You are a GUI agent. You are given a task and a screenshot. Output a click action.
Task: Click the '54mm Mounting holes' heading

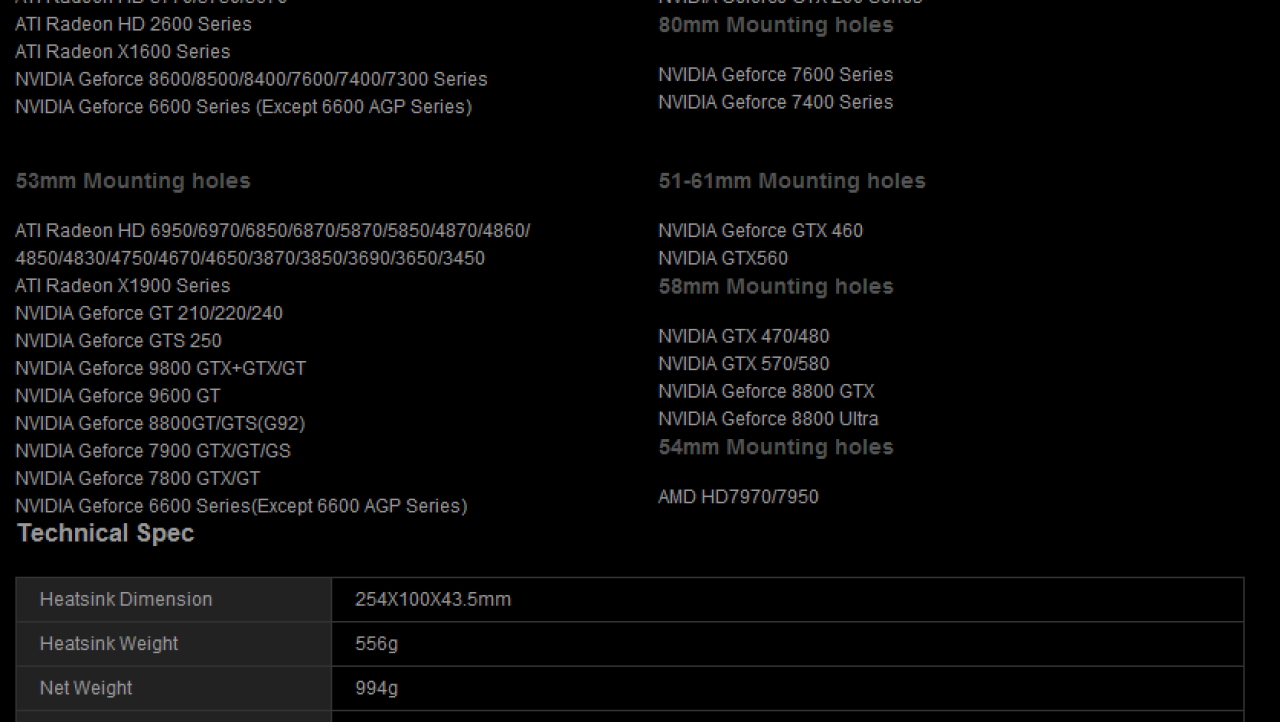point(776,447)
